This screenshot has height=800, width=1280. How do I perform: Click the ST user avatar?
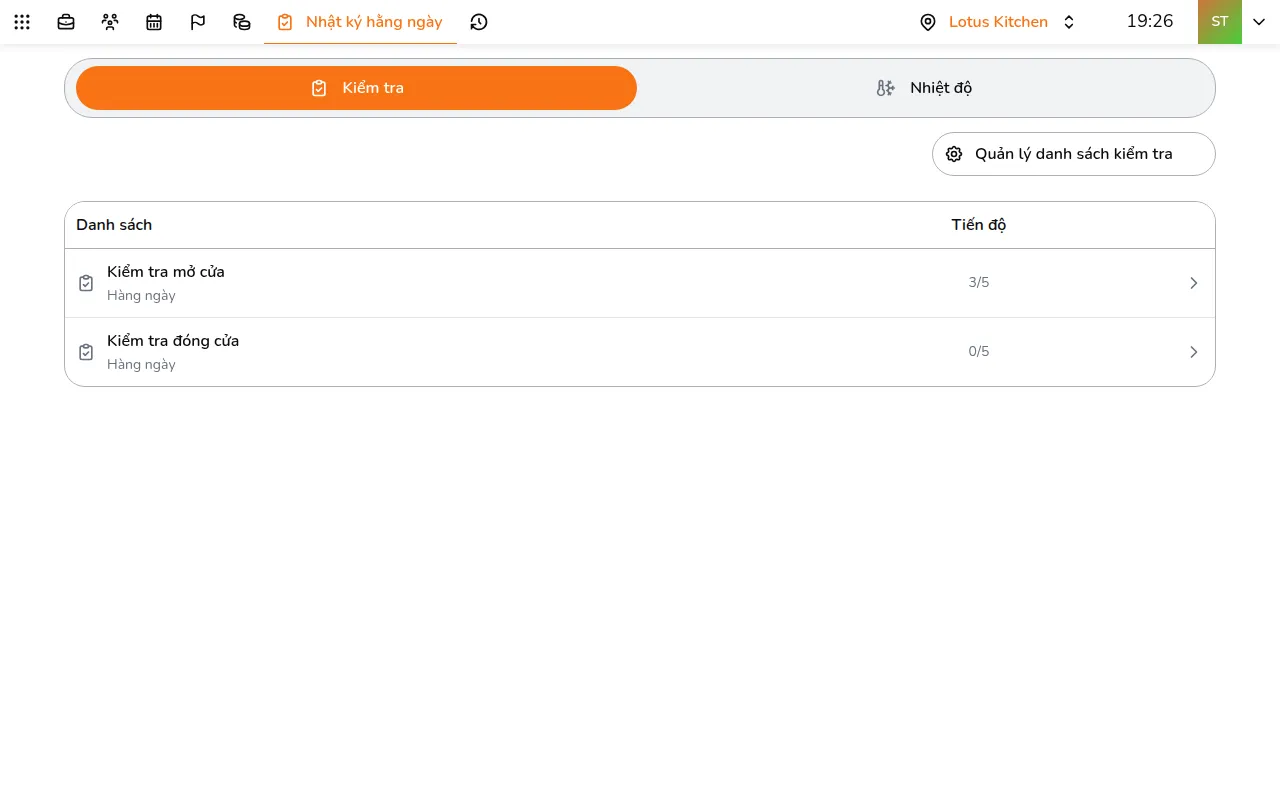[x=1220, y=22]
